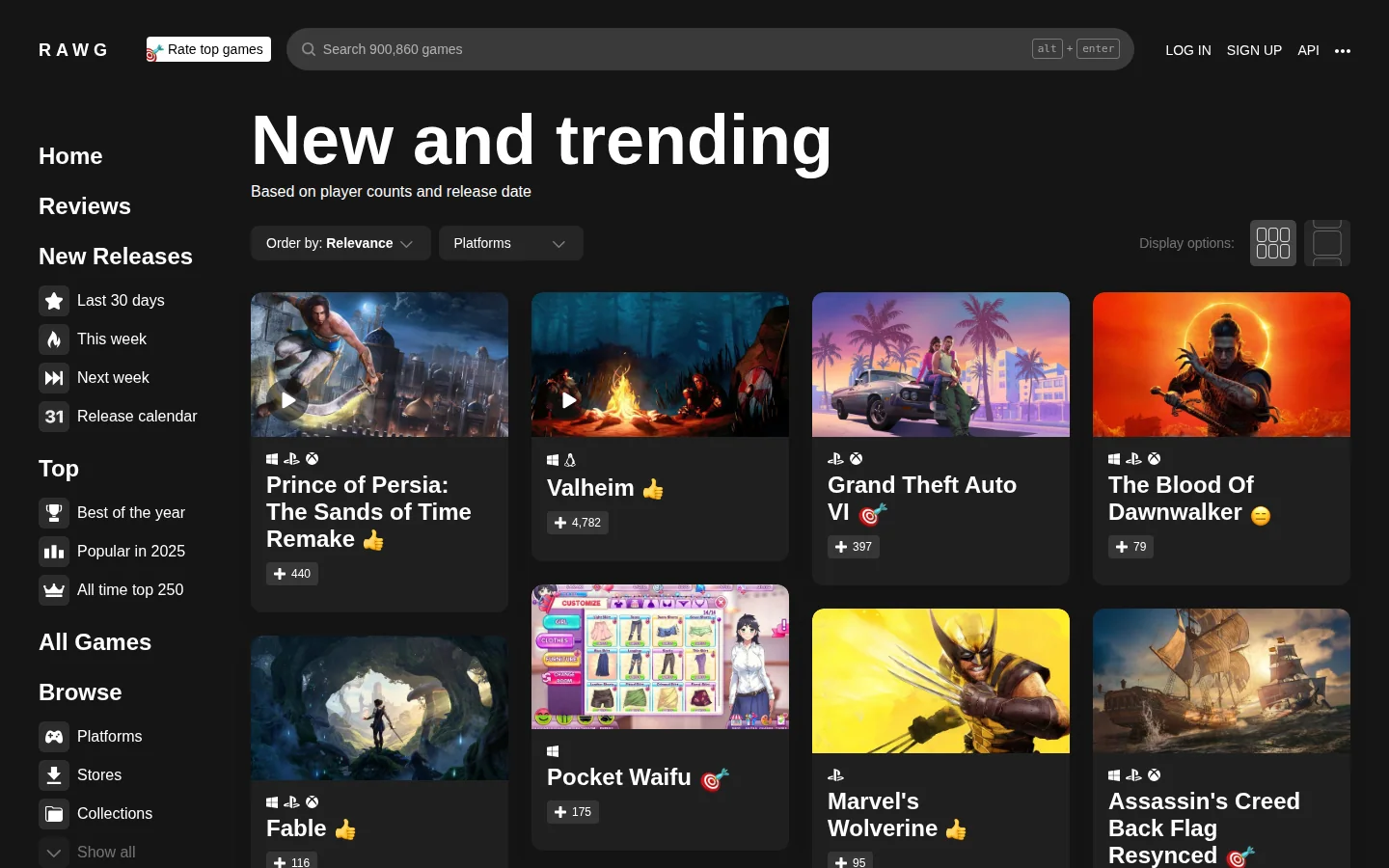
Task: Click the RAWG logo
Action: click(73, 50)
